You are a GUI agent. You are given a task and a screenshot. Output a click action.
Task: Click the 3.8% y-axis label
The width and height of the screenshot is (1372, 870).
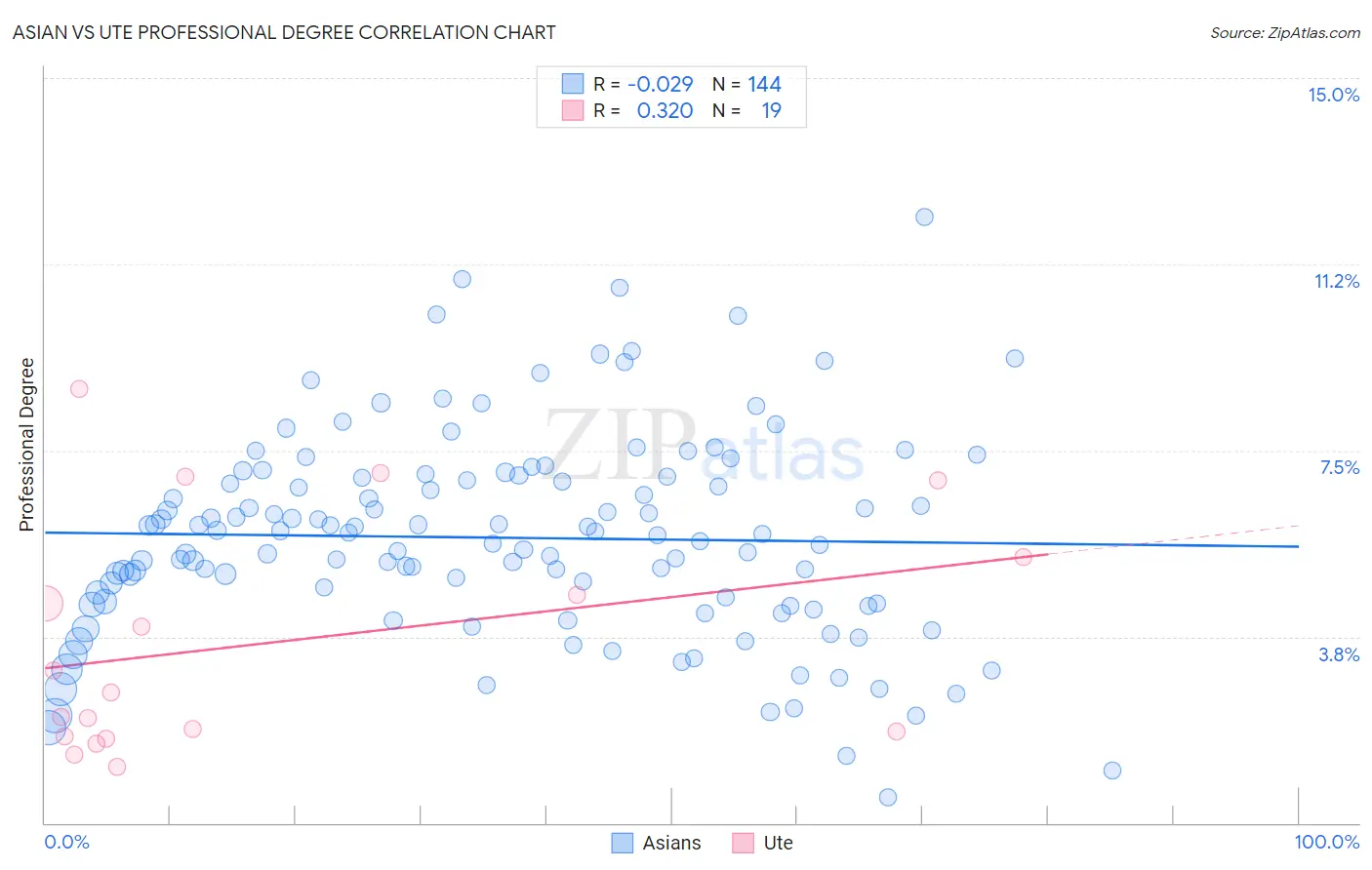coord(1339,654)
